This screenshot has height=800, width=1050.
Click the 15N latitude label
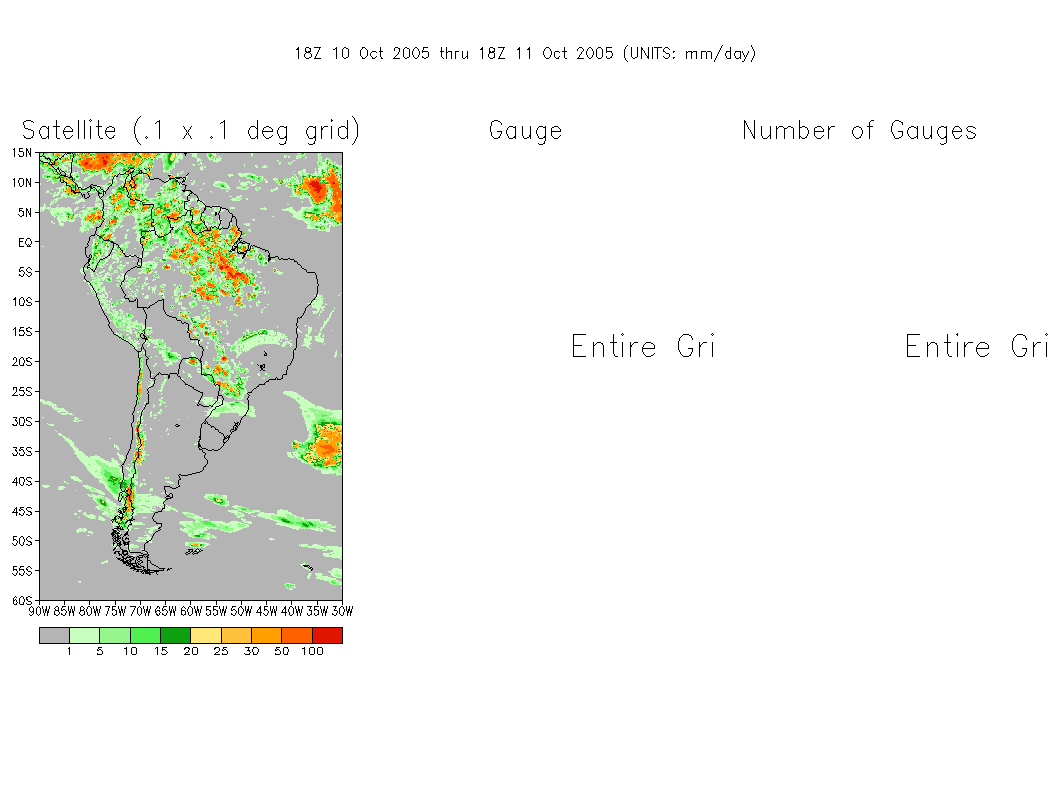[21, 153]
